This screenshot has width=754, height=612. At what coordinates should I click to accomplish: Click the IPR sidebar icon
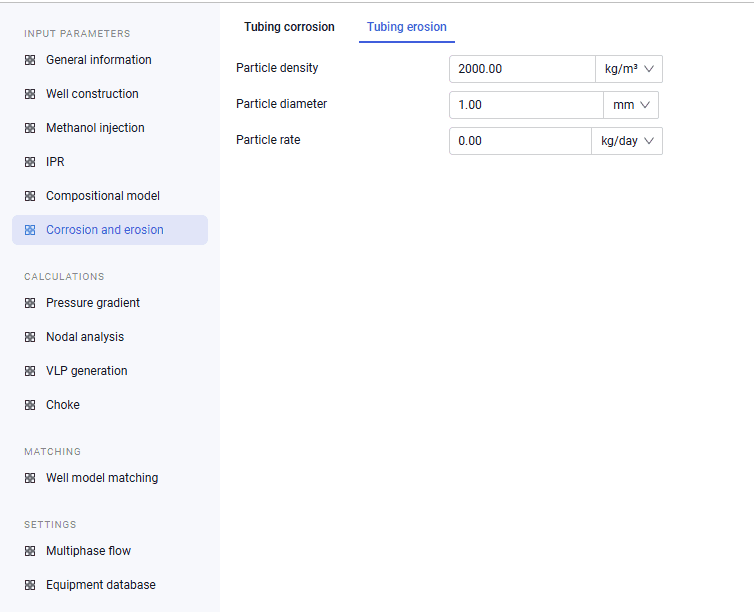click(x=30, y=162)
